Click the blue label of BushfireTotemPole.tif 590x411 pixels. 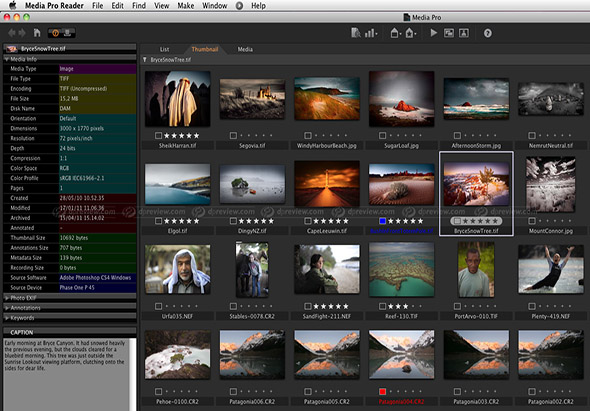[382, 221]
